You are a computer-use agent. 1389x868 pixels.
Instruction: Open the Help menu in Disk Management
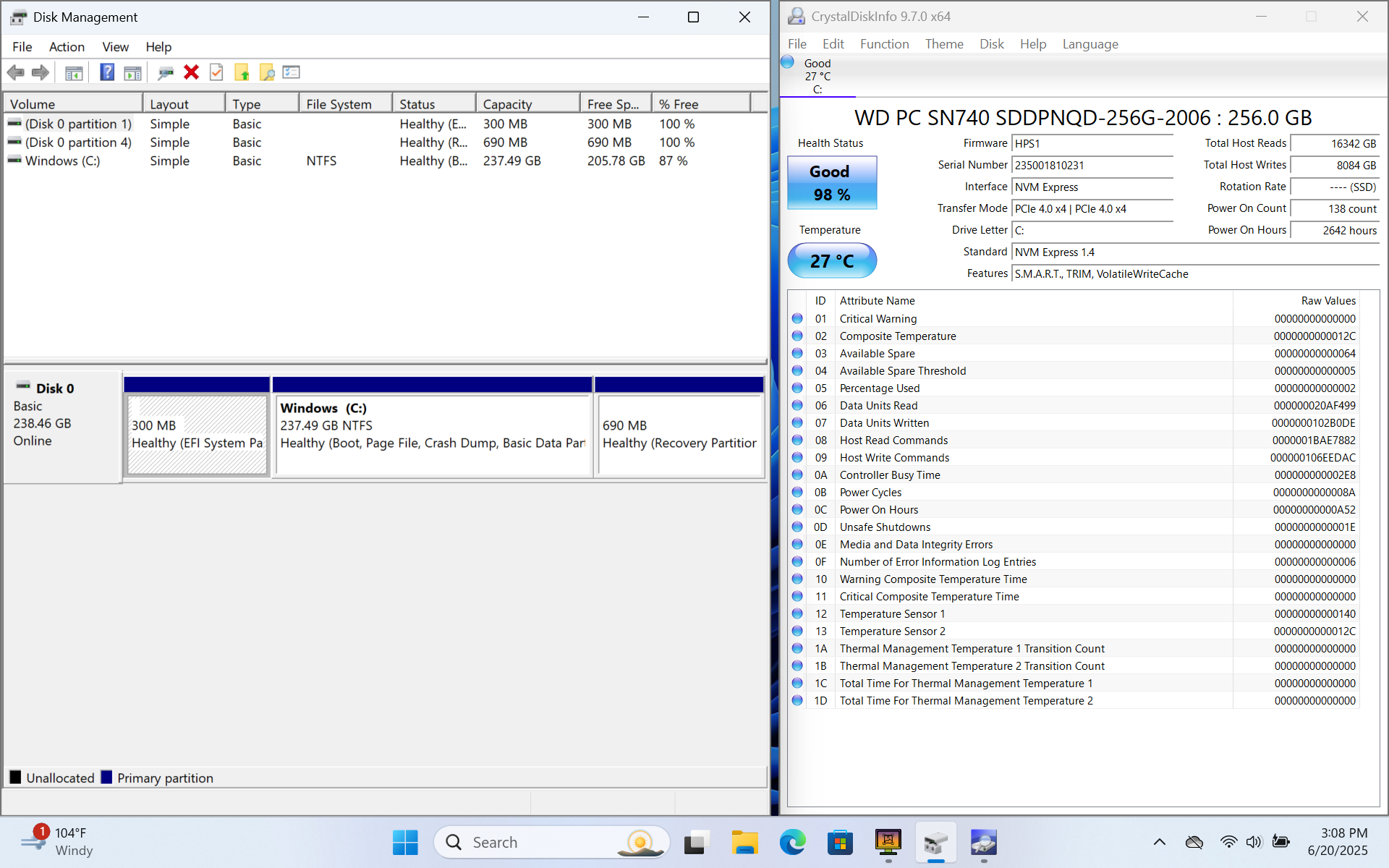point(158,46)
